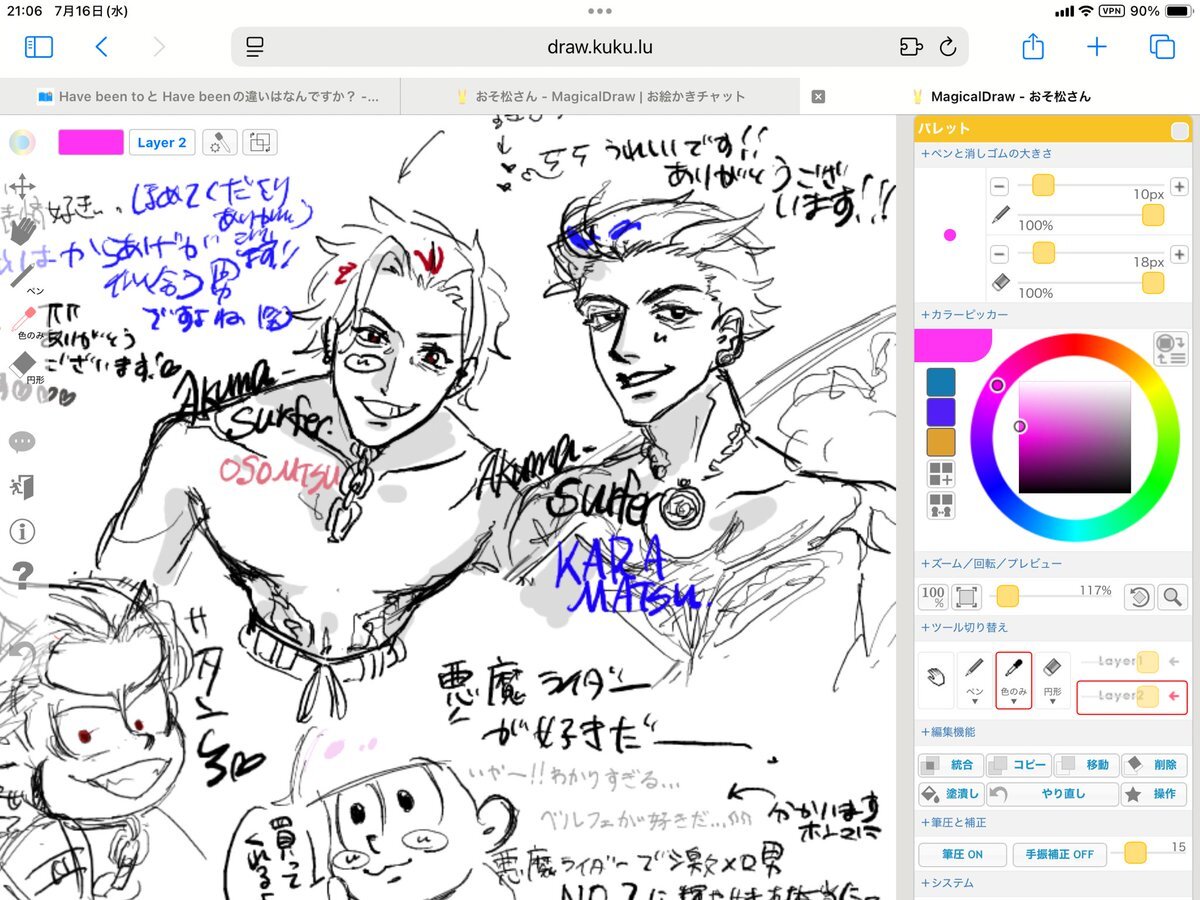Open pen settings icon beside Layer 2 button
This screenshot has height=900, width=1200.
219,142
